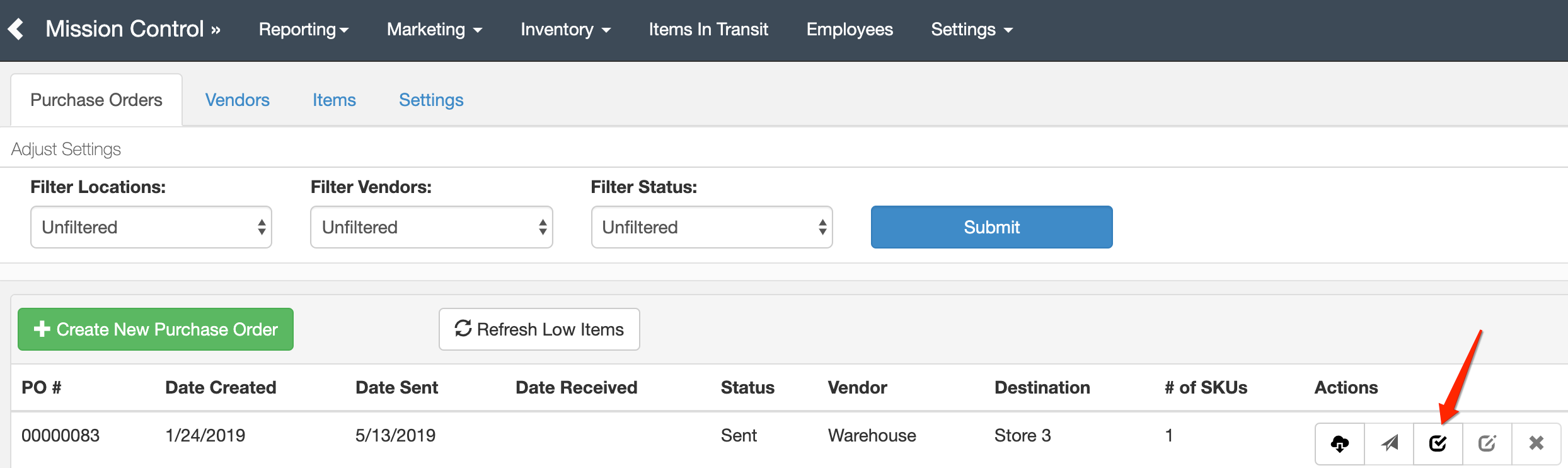
Task: Click the 1/24/2019 date created cell
Action: (205, 435)
